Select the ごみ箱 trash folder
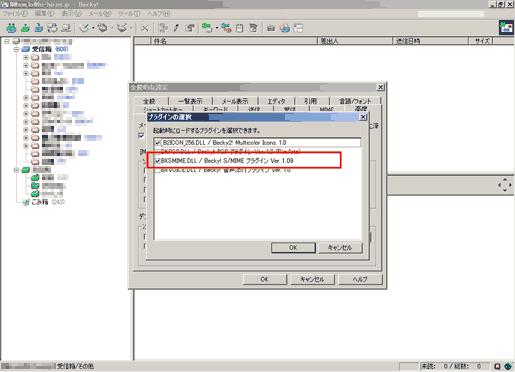The width and height of the screenshot is (515, 372). click(x=40, y=202)
